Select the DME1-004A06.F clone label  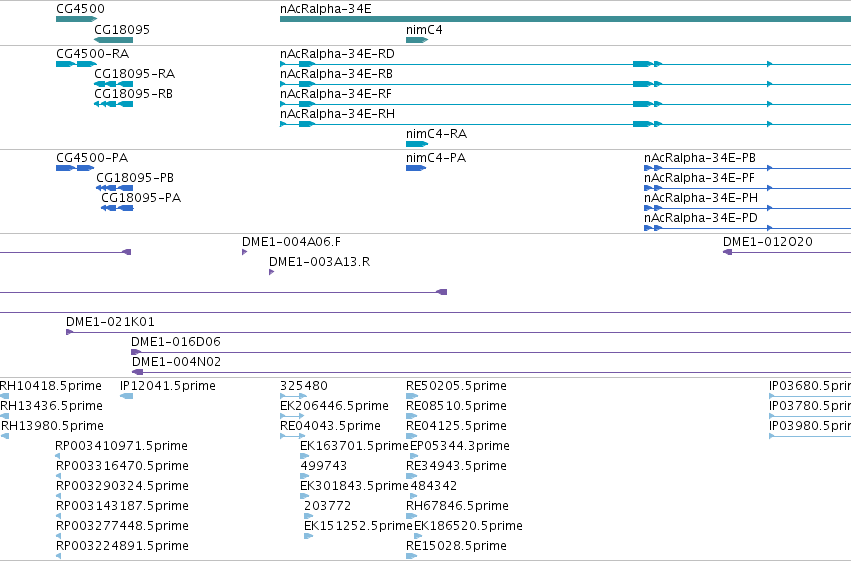coord(291,242)
